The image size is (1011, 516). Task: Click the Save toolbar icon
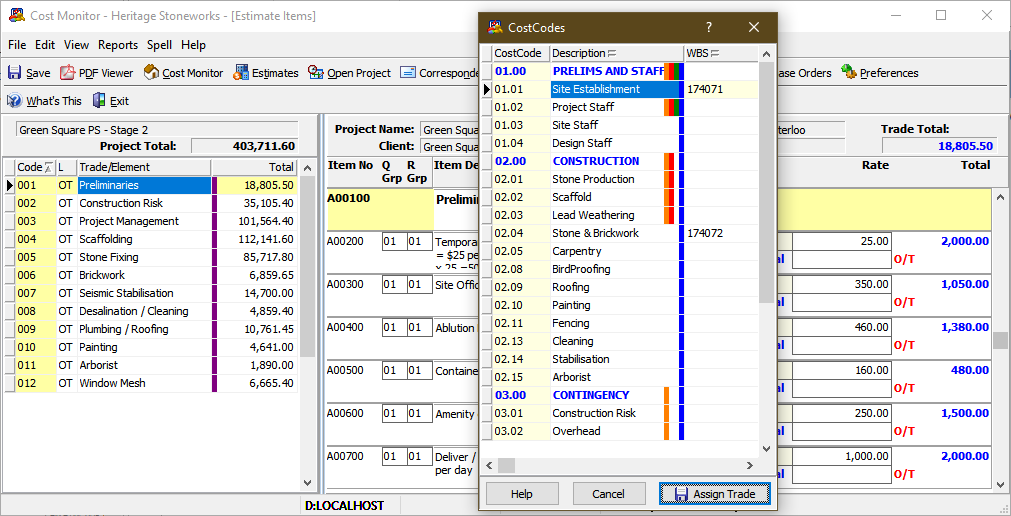(x=14, y=73)
